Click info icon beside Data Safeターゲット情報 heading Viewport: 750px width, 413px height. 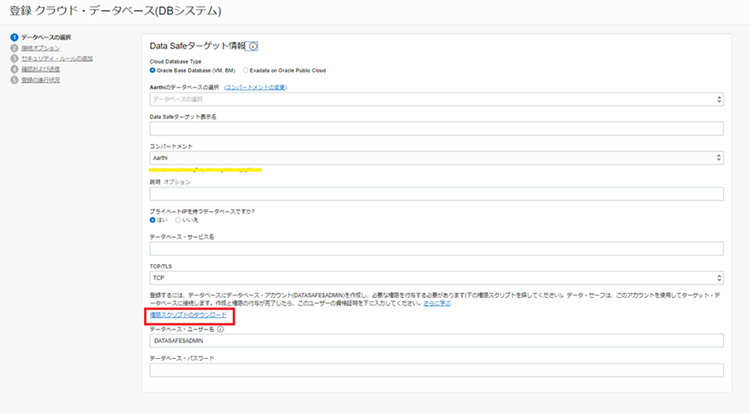coord(253,46)
